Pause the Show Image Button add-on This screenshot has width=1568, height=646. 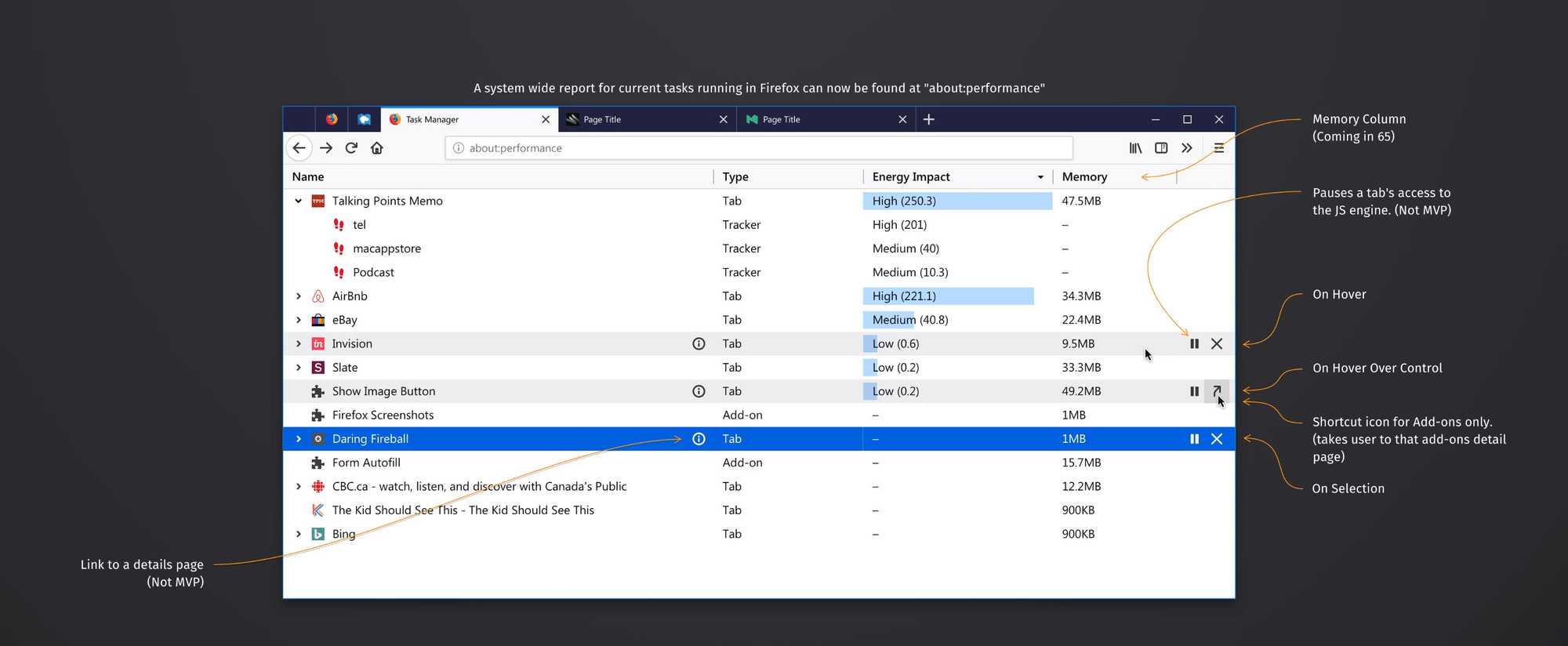1194,391
